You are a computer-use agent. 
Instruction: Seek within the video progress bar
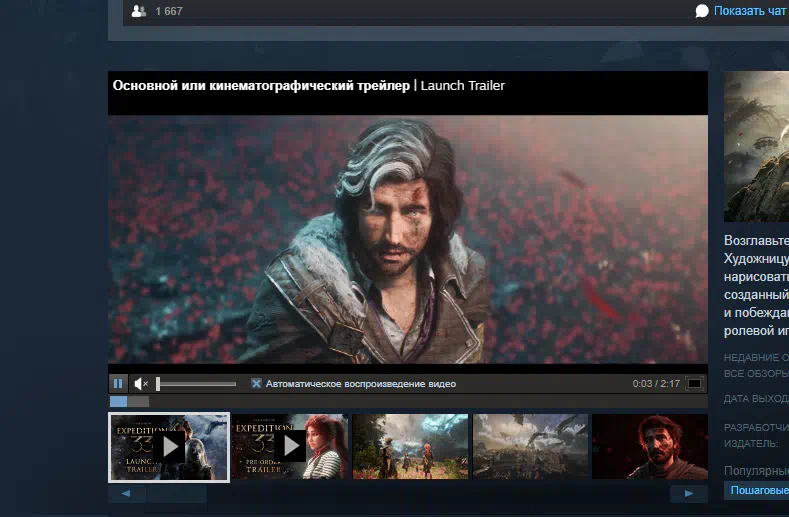coord(408,401)
